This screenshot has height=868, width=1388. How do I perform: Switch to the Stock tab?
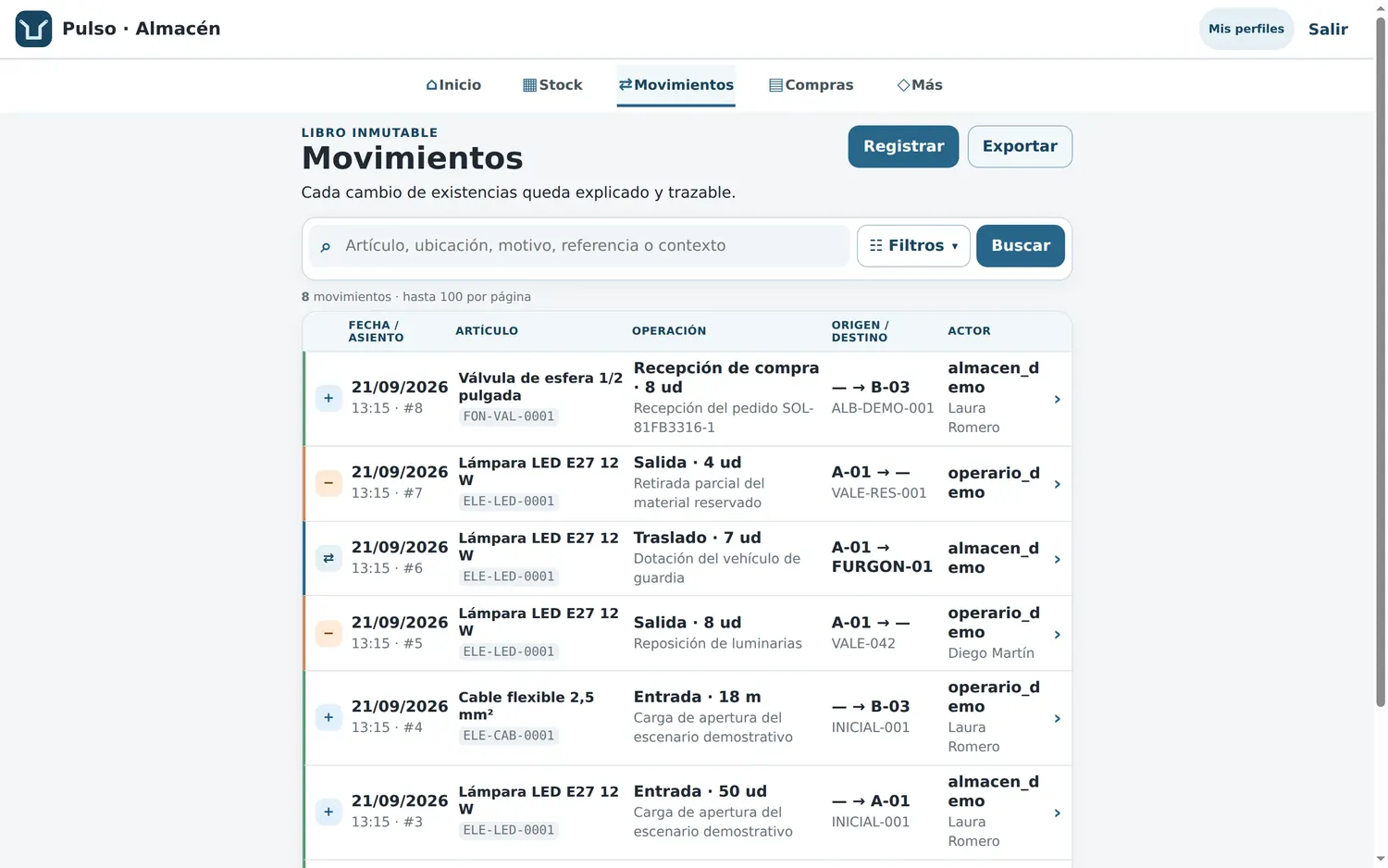pyautogui.click(x=552, y=85)
